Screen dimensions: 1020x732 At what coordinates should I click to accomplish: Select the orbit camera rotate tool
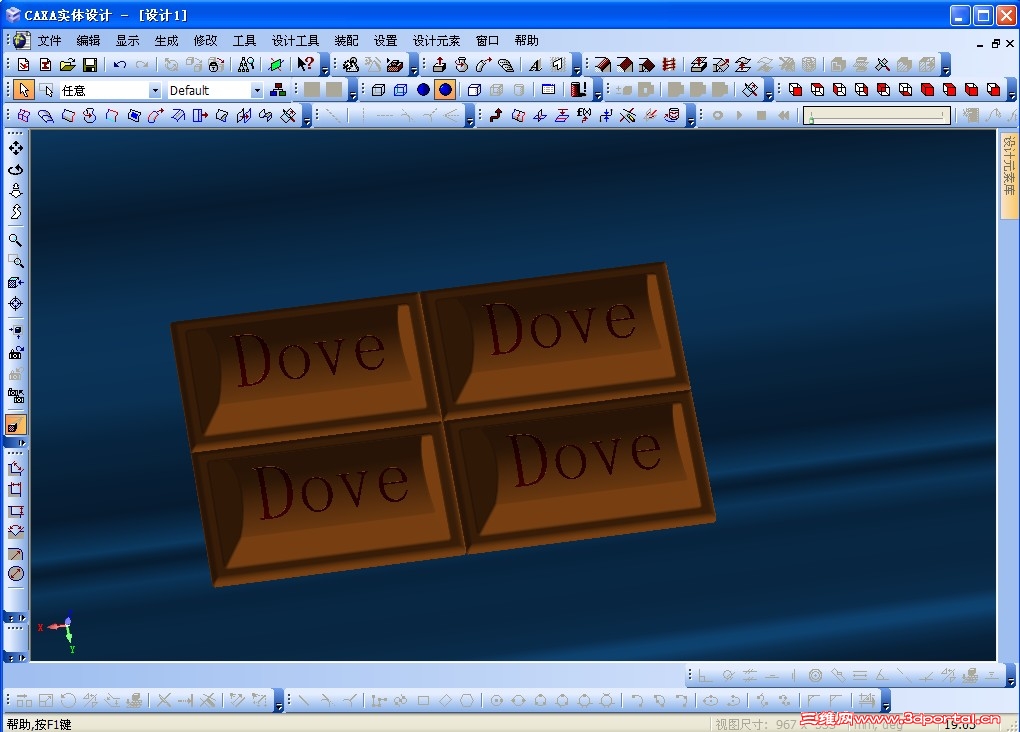pyautogui.click(x=16, y=170)
